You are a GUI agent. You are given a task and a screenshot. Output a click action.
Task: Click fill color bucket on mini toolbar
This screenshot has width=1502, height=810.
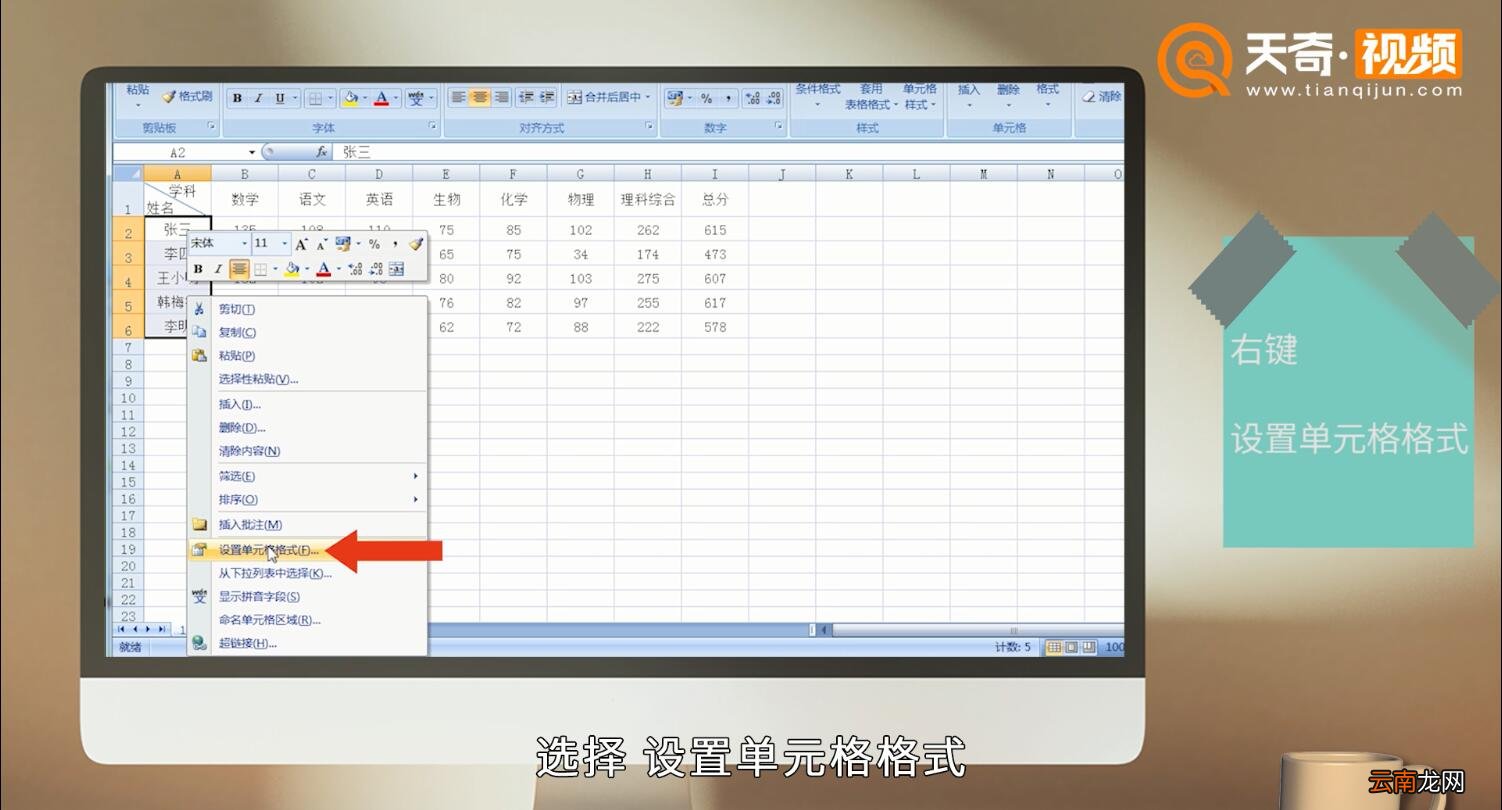click(x=292, y=269)
